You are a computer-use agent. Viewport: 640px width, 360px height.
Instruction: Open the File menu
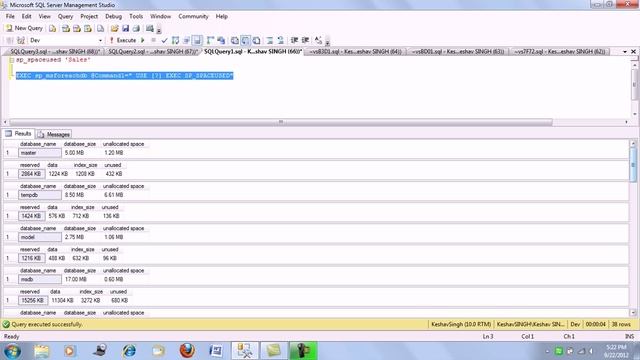10,16
